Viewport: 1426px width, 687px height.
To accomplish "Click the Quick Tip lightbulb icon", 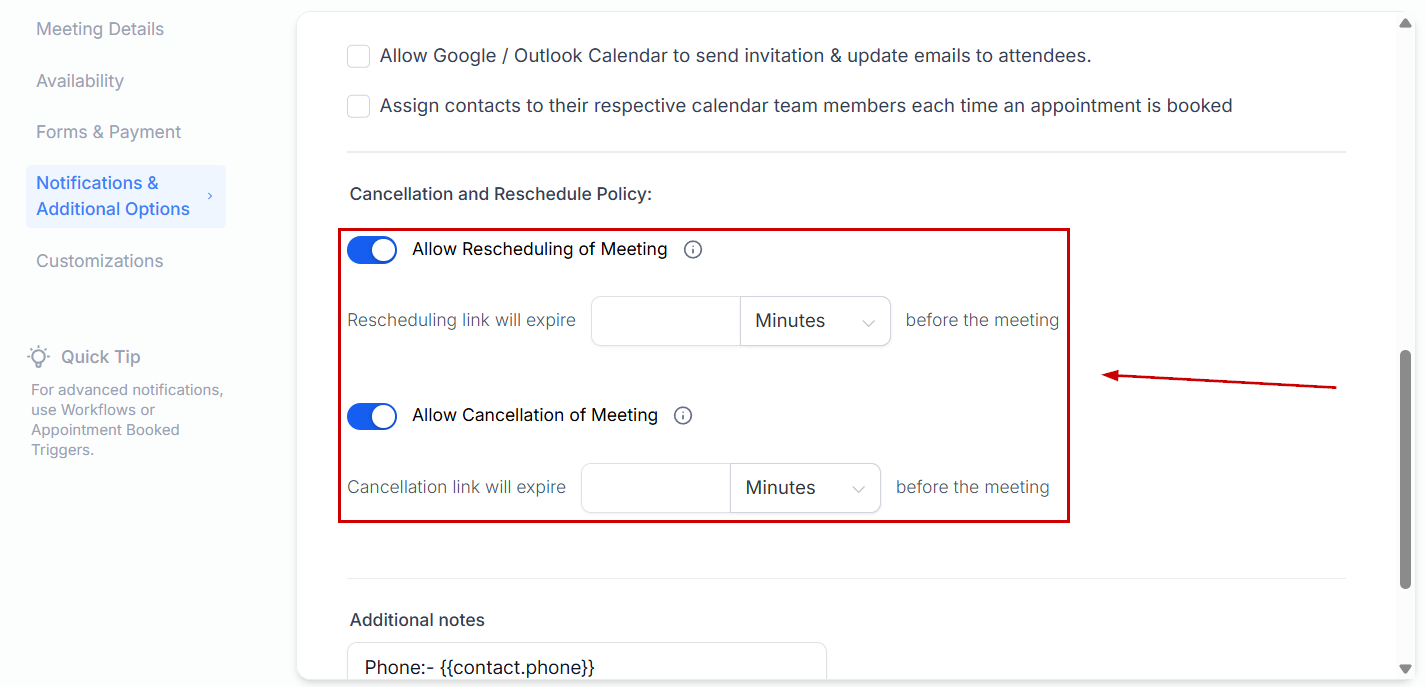I will click(39, 356).
